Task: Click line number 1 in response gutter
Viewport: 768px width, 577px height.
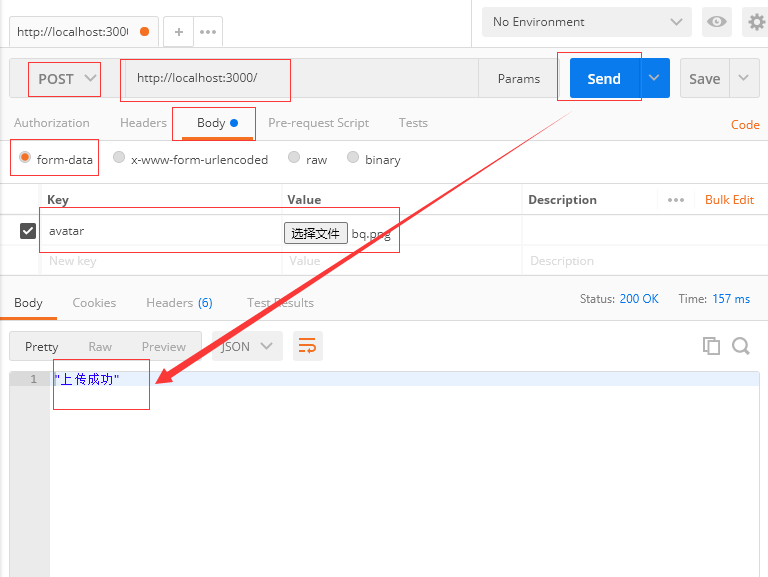Action: (x=33, y=379)
